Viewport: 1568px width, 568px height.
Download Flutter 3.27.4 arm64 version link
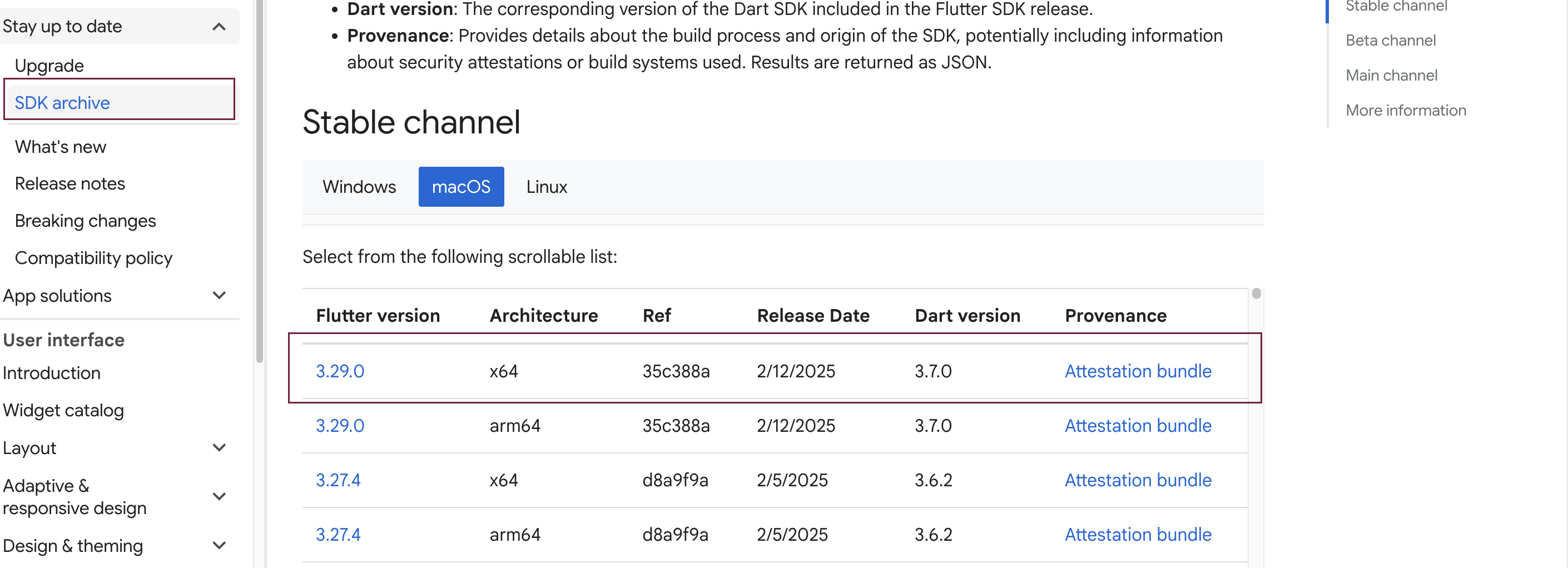click(x=338, y=535)
